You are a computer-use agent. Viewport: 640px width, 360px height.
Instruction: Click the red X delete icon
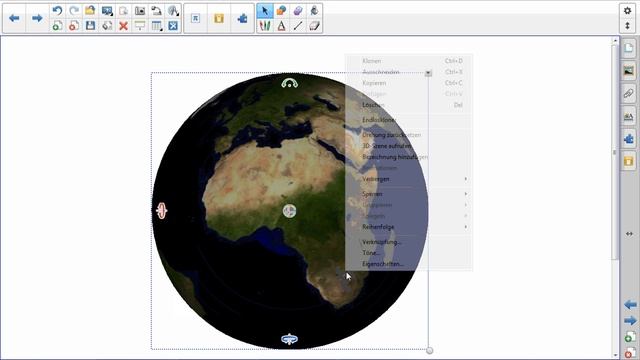tap(123, 26)
